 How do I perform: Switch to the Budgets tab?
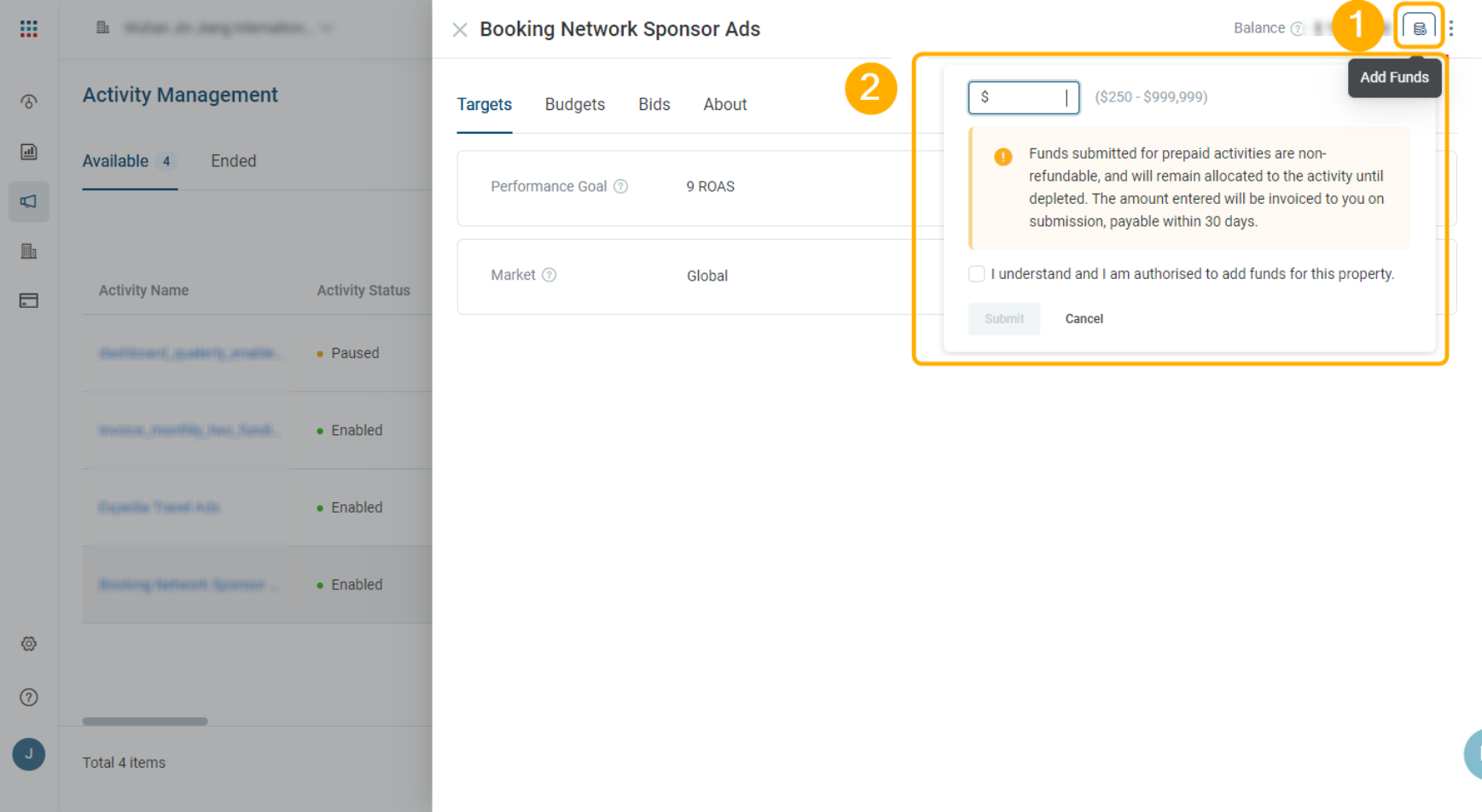click(575, 105)
